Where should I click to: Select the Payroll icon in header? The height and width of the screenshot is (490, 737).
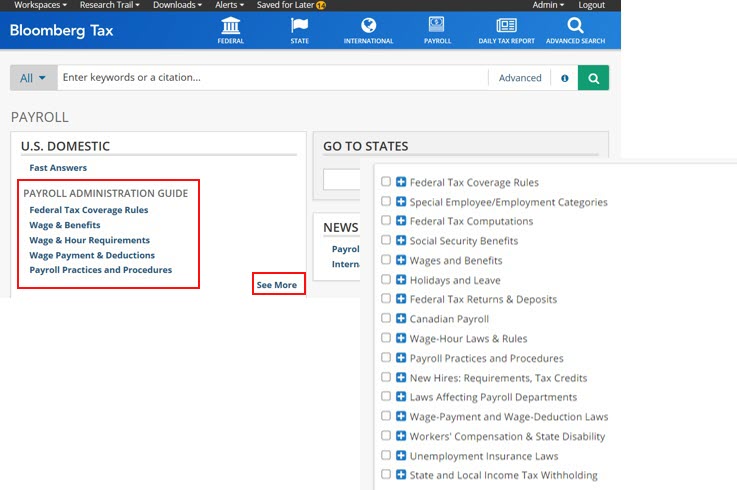click(437, 26)
